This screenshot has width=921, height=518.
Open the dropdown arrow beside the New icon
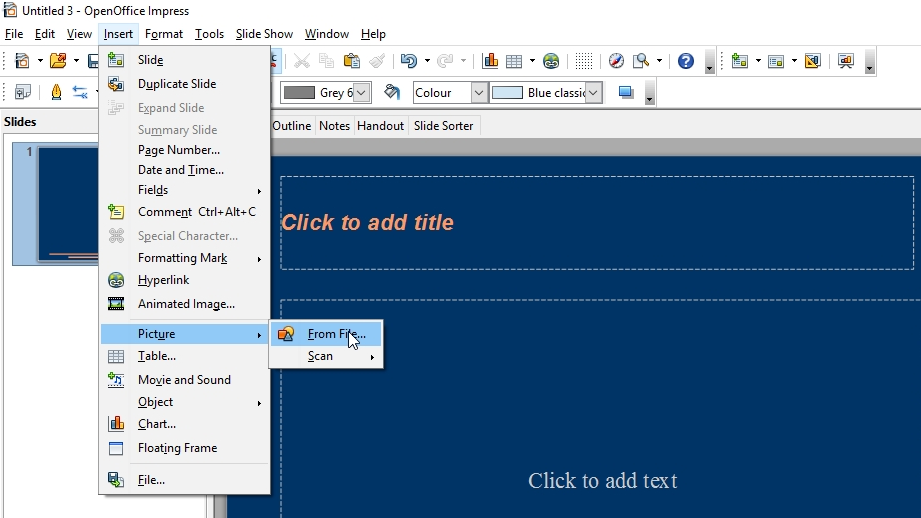tap(40, 60)
